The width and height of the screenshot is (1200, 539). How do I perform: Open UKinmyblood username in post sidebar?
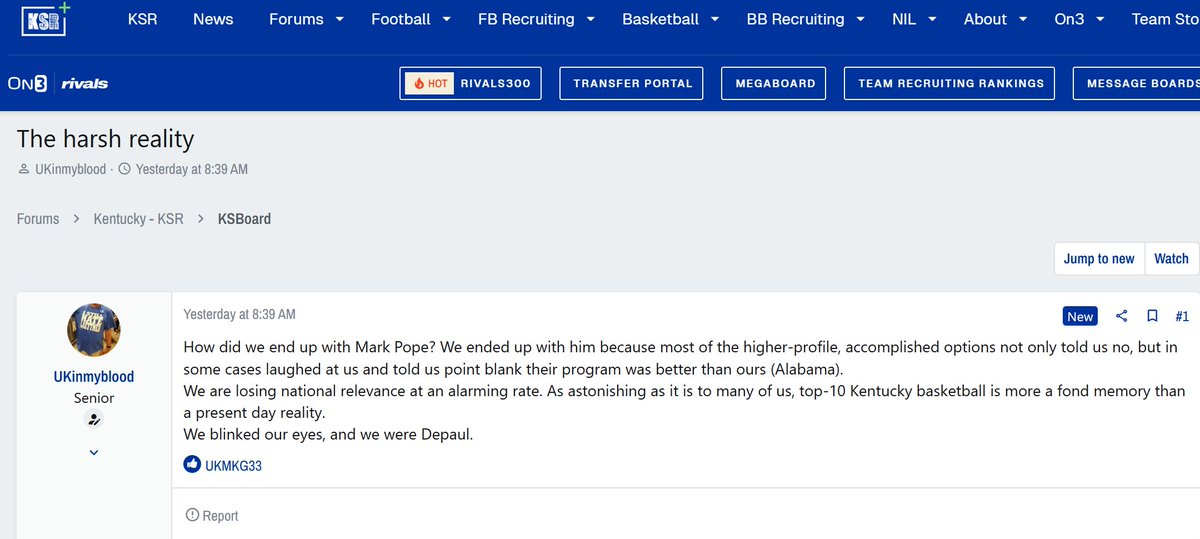tap(94, 377)
